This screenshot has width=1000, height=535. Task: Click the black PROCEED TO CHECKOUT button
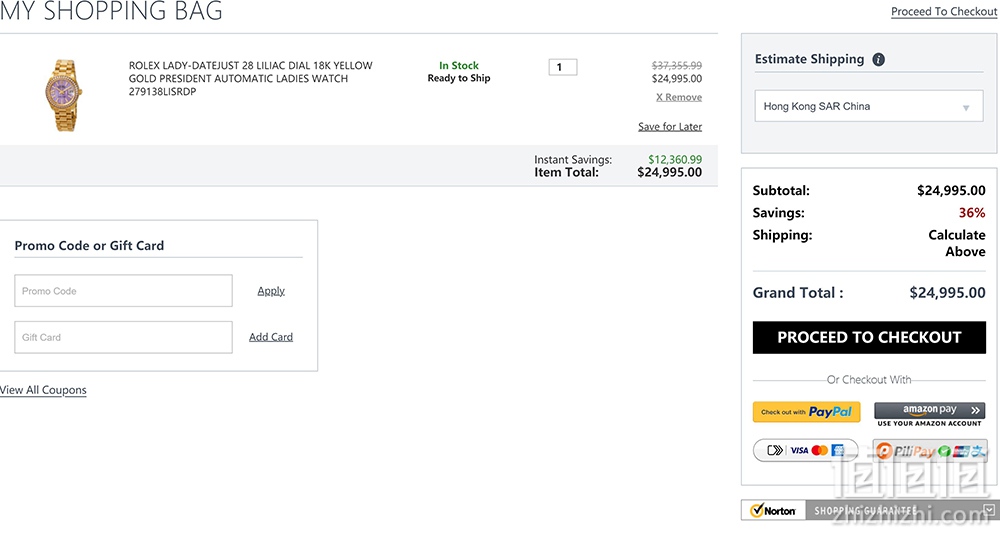point(869,337)
